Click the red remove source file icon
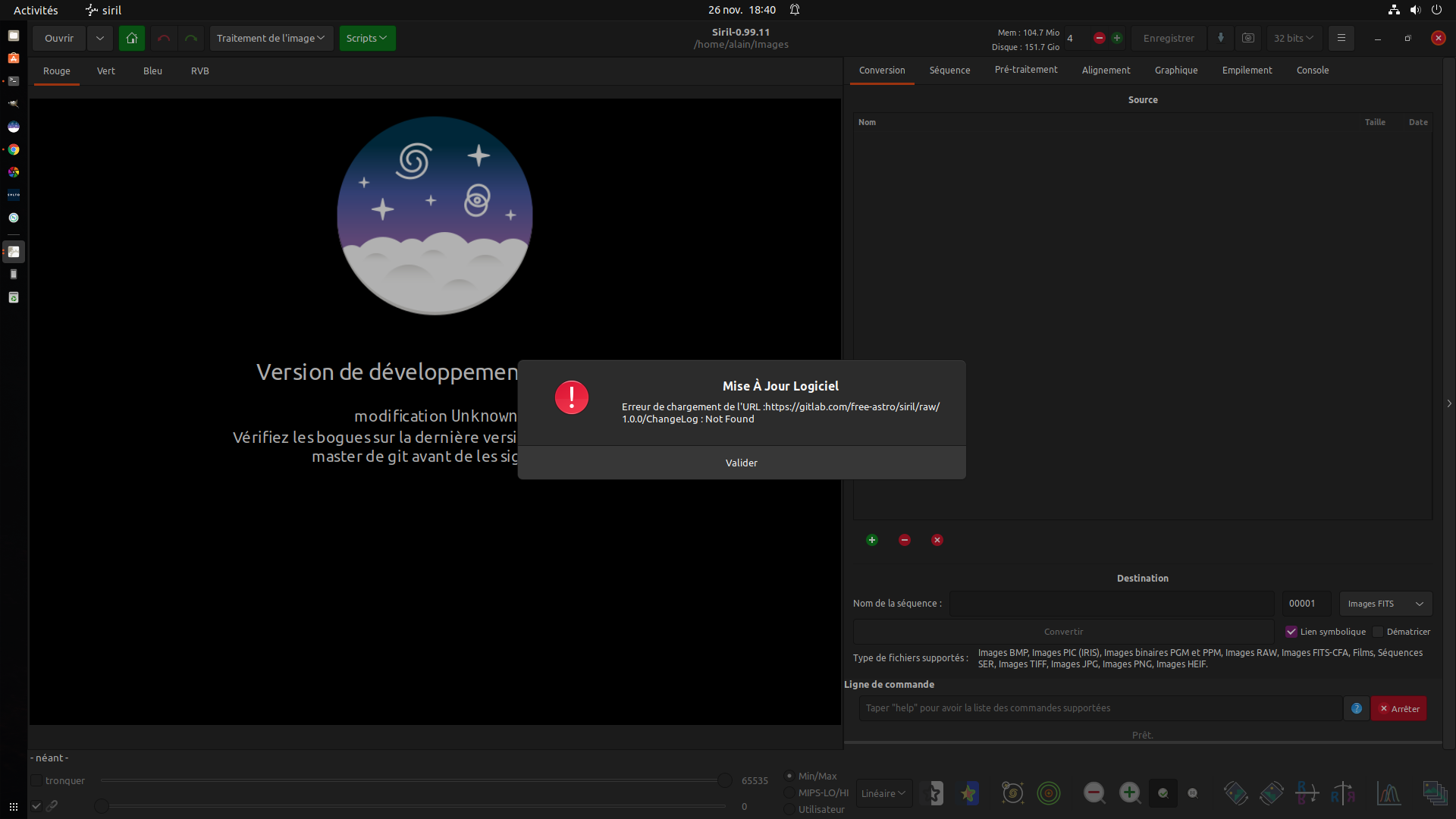The image size is (1456, 819). point(905,540)
